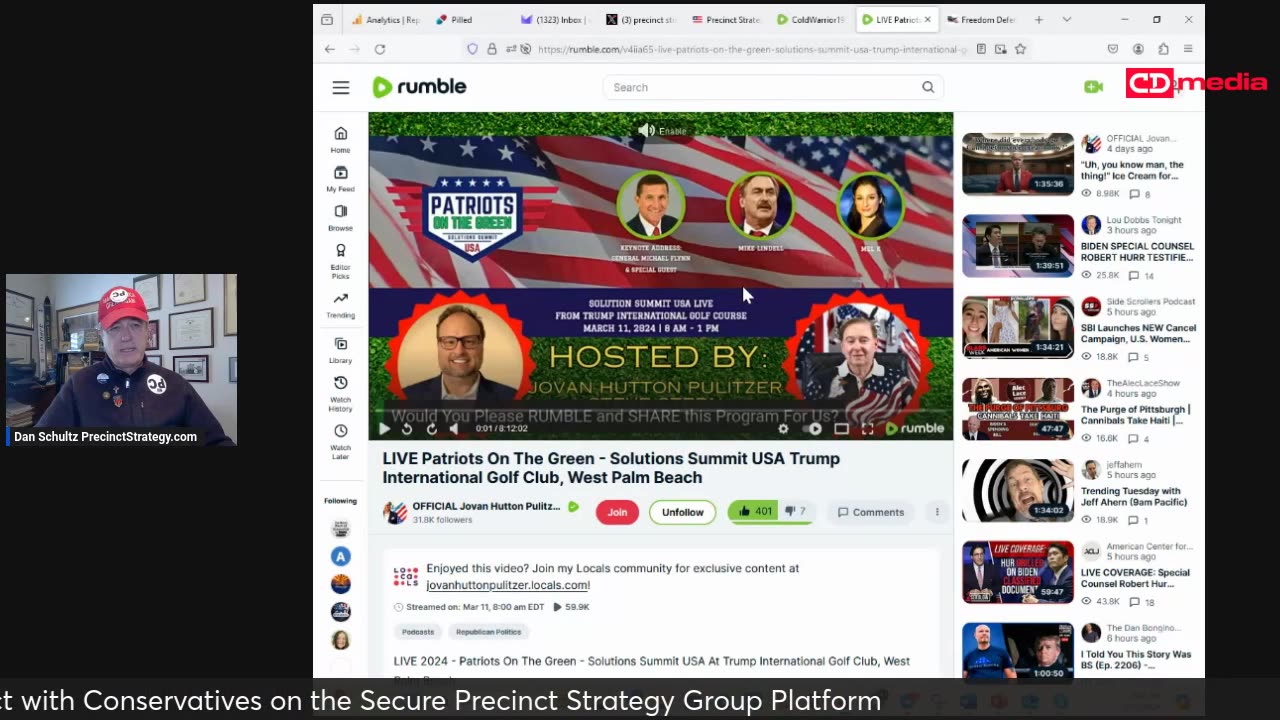Open Library in the sidebar

click(341, 350)
